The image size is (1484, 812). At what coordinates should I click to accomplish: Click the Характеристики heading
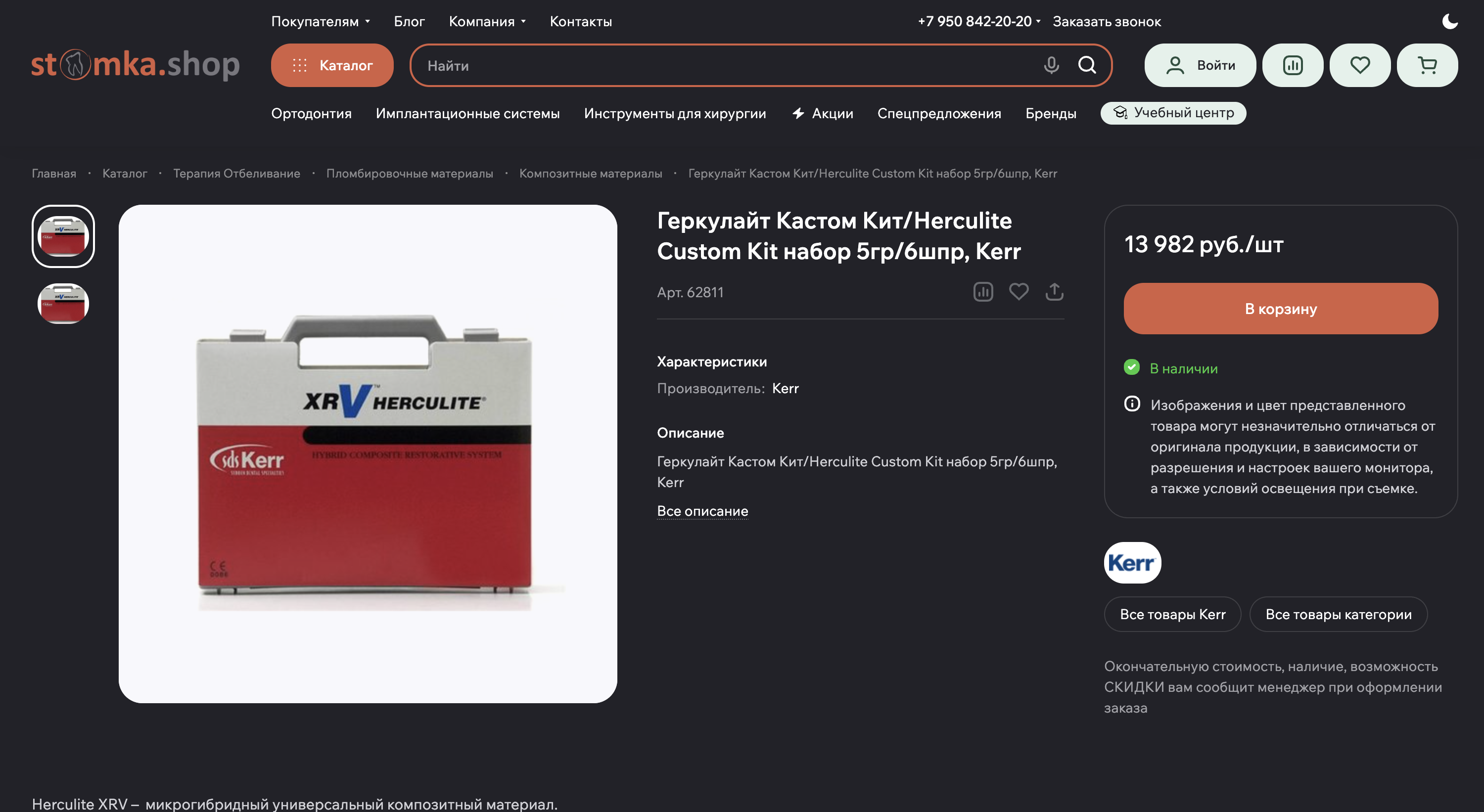click(711, 361)
